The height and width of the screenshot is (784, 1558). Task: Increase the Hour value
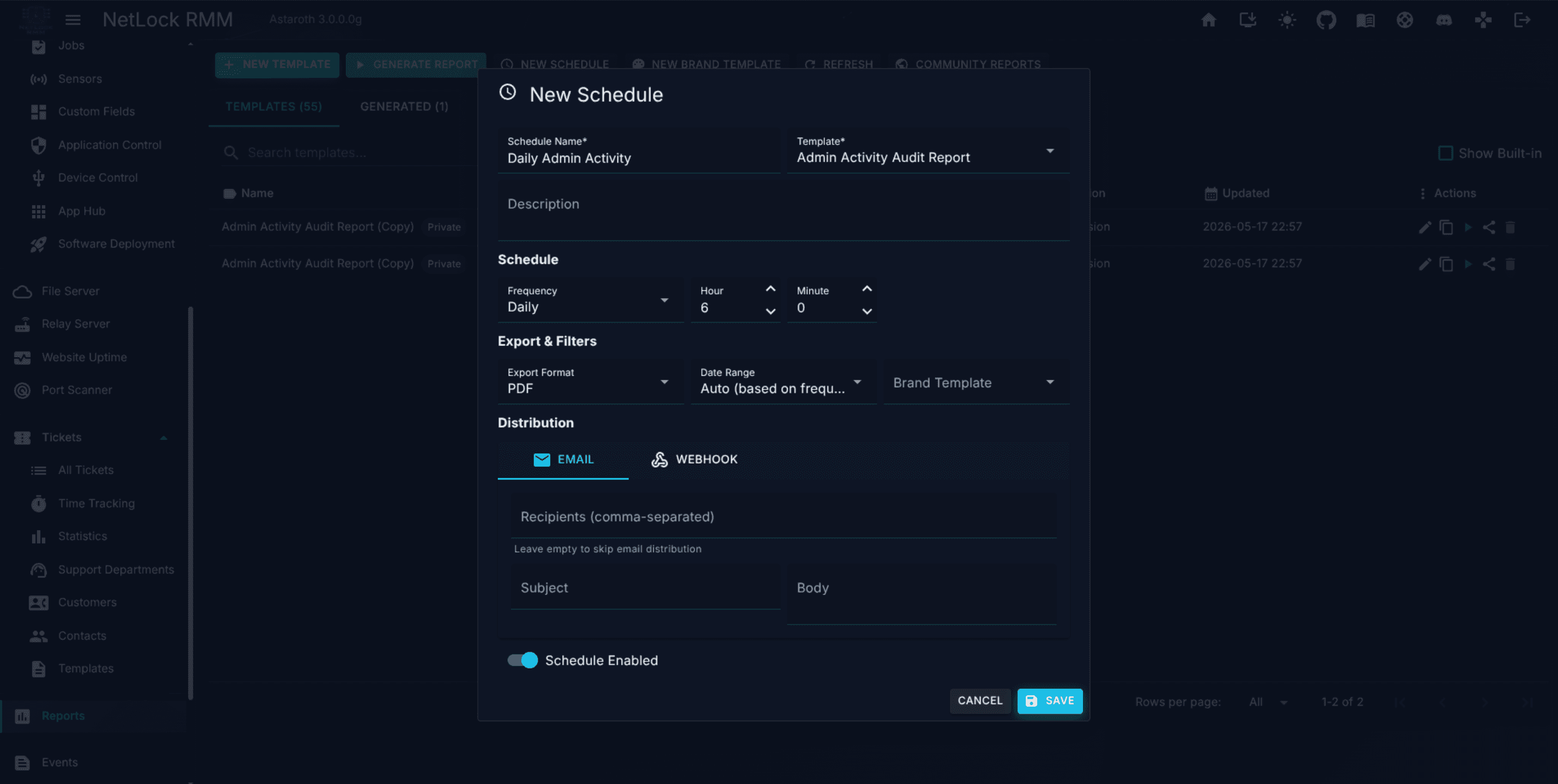point(770,289)
